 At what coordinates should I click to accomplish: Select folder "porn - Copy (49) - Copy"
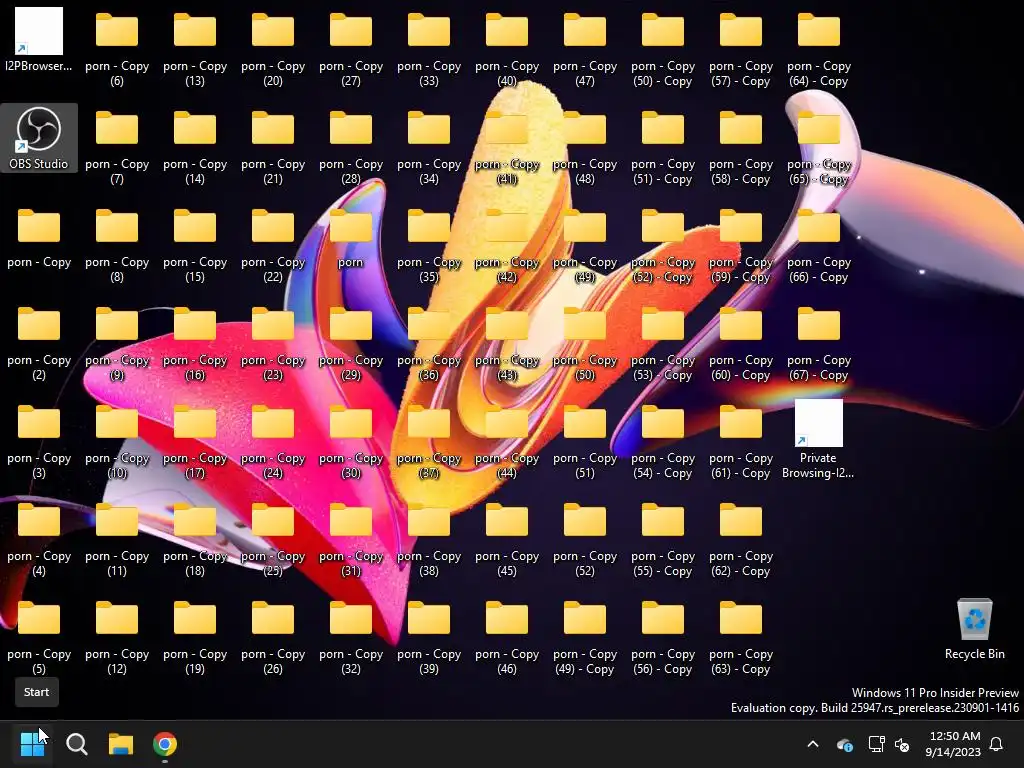pos(584,637)
